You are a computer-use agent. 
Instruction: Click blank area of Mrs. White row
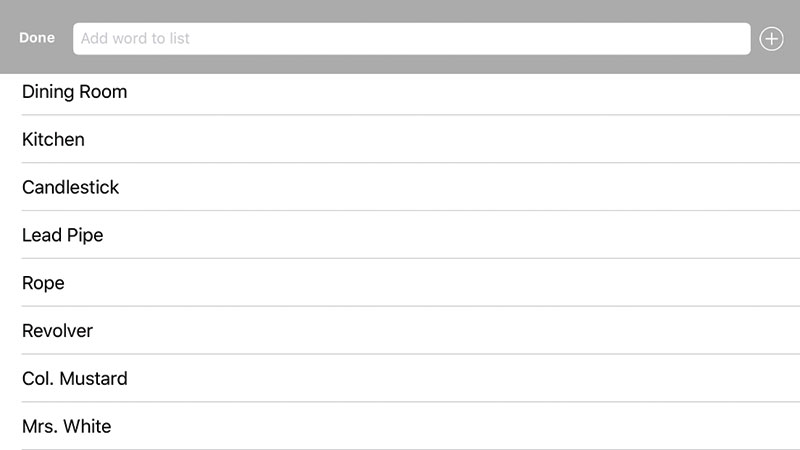coord(454,426)
